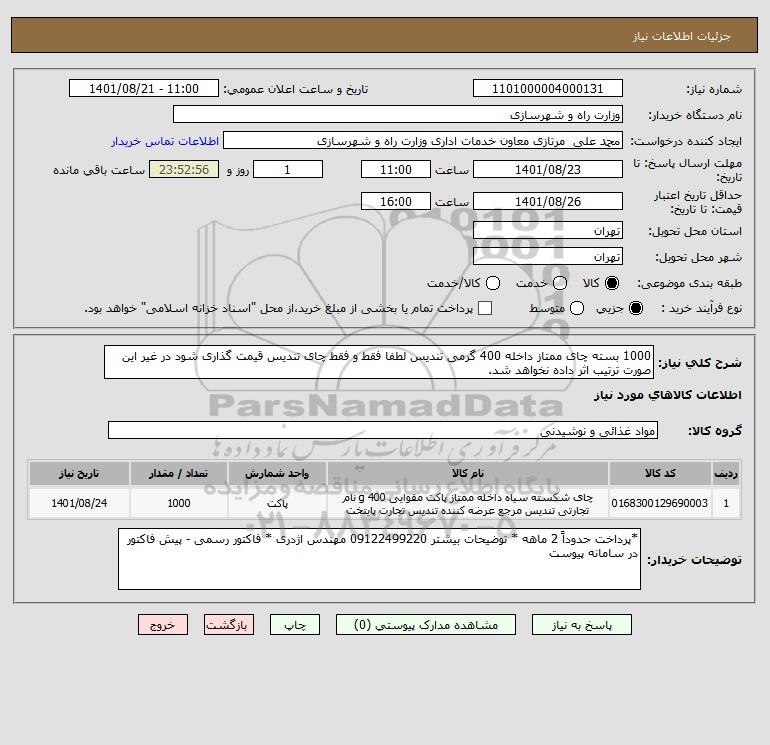The image size is (770, 745).
Task: Click the کد کالا column header
Action: coord(660,473)
